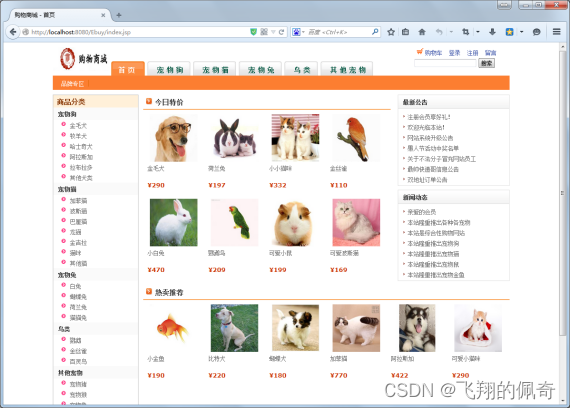This screenshot has height=409, width=571.
Task: Open the 注册会员享好礼 announcement
Action: (x=429, y=117)
